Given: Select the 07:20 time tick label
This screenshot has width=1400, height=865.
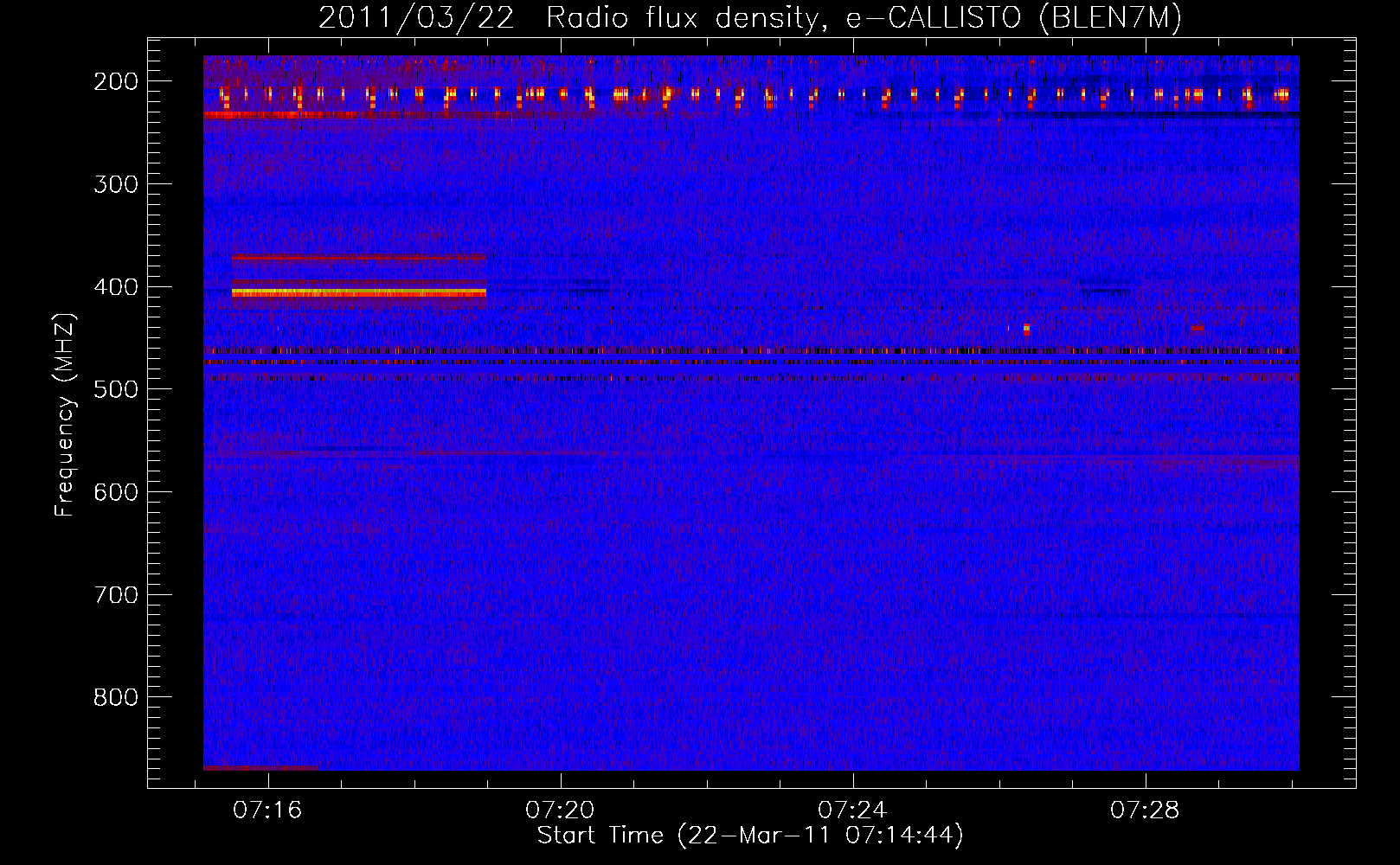Looking at the screenshot, I should tap(560, 810).
